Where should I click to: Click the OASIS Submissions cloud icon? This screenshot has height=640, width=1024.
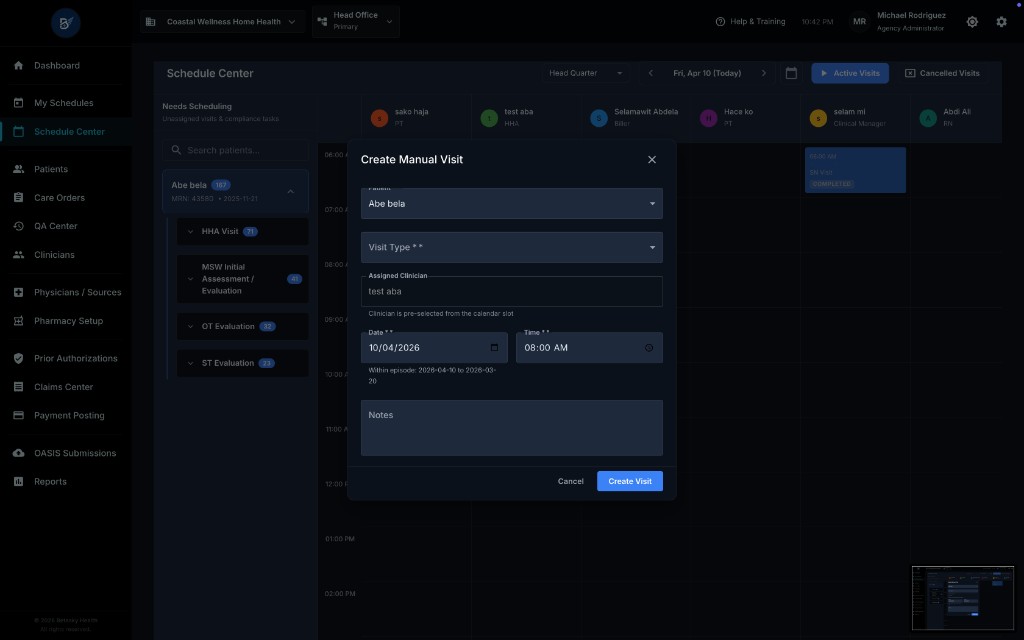18,453
